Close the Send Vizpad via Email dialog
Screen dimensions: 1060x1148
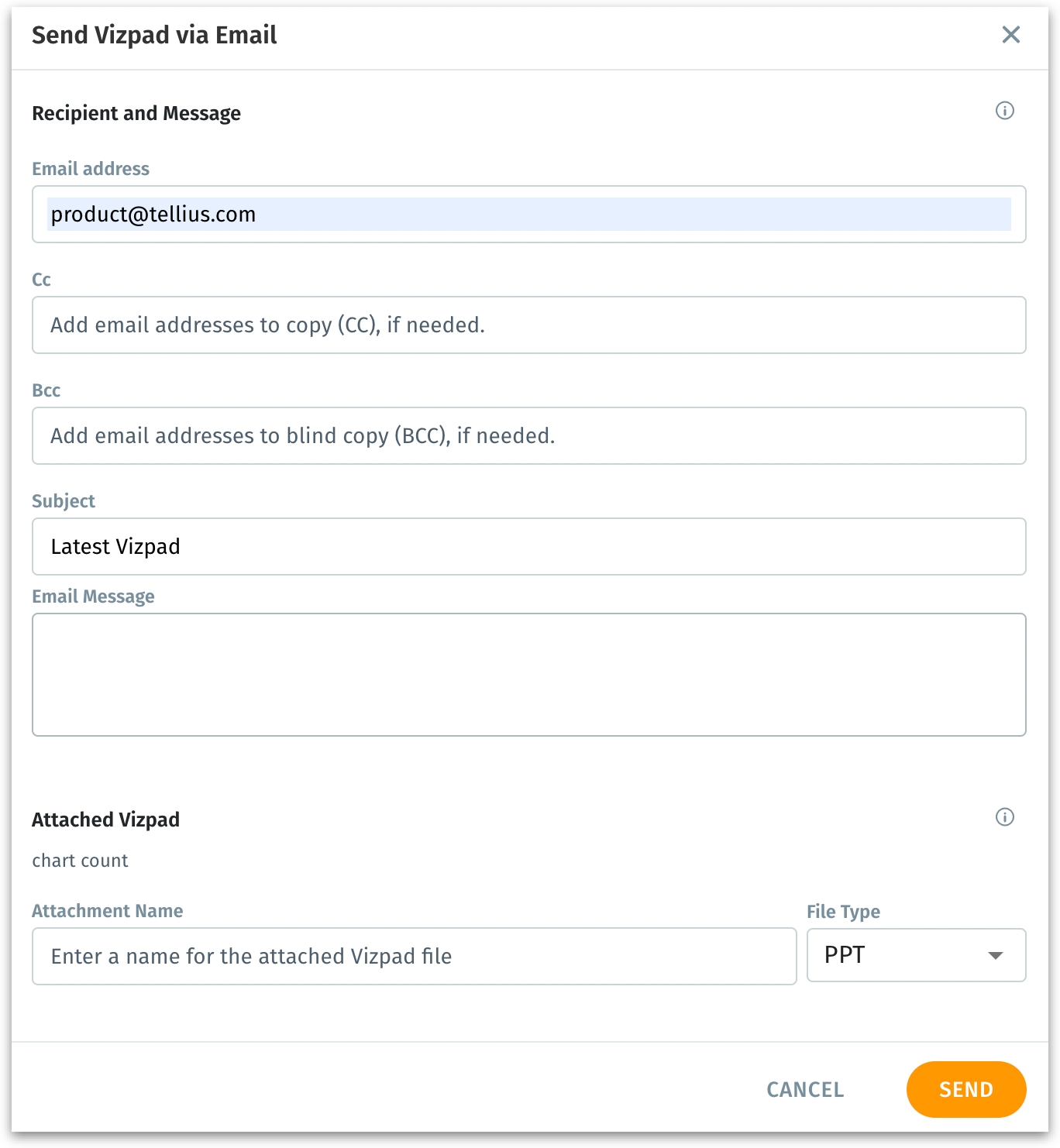[1010, 35]
